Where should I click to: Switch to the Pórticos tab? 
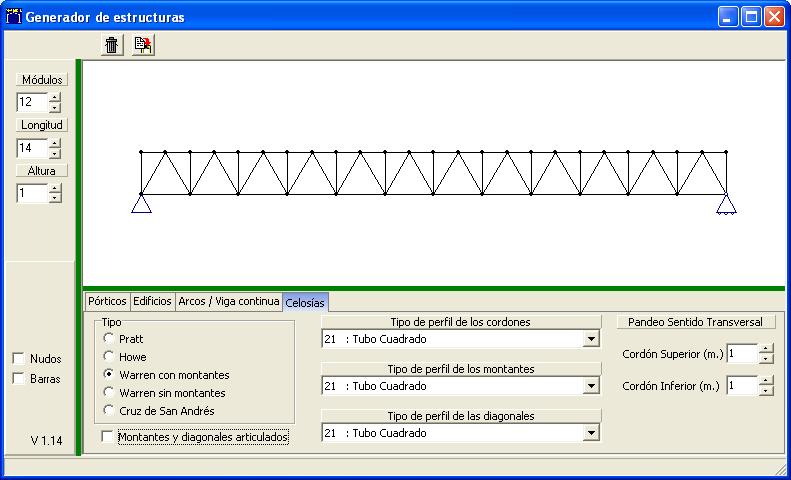pyautogui.click(x=107, y=301)
